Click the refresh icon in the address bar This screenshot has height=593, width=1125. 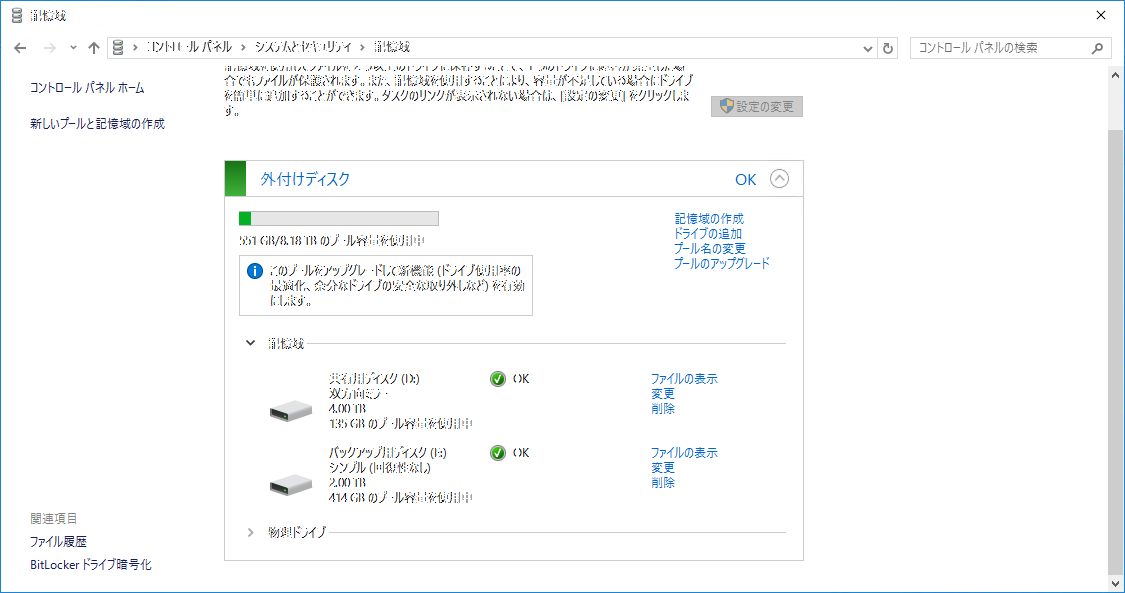pyautogui.click(x=888, y=48)
